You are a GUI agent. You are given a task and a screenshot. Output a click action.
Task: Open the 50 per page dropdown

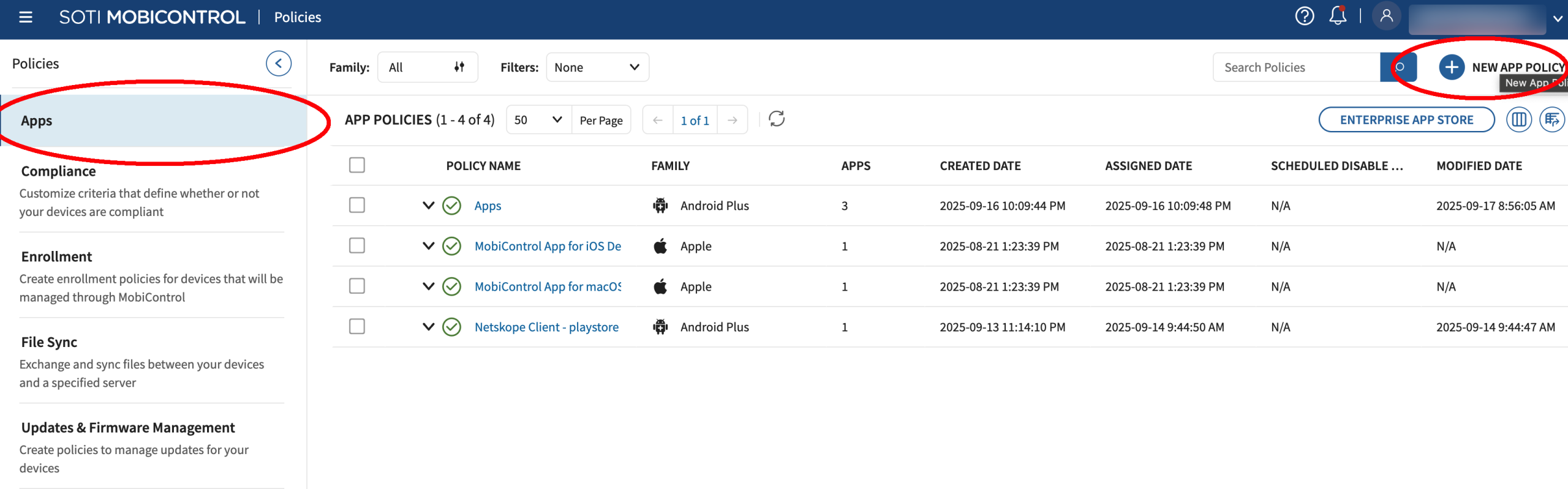[x=538, y=120]
